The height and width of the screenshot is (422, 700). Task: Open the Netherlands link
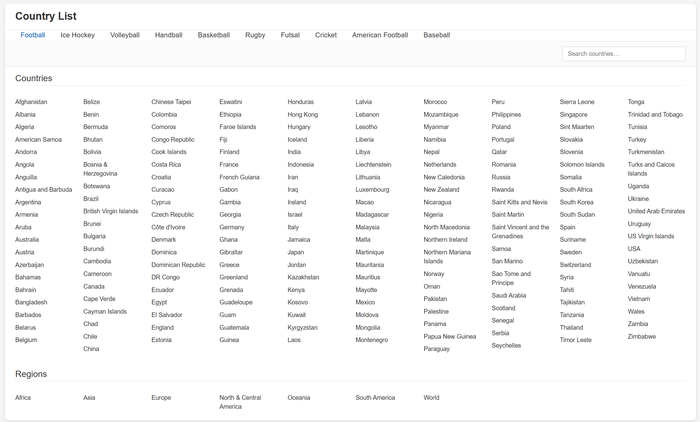[440, 164]
